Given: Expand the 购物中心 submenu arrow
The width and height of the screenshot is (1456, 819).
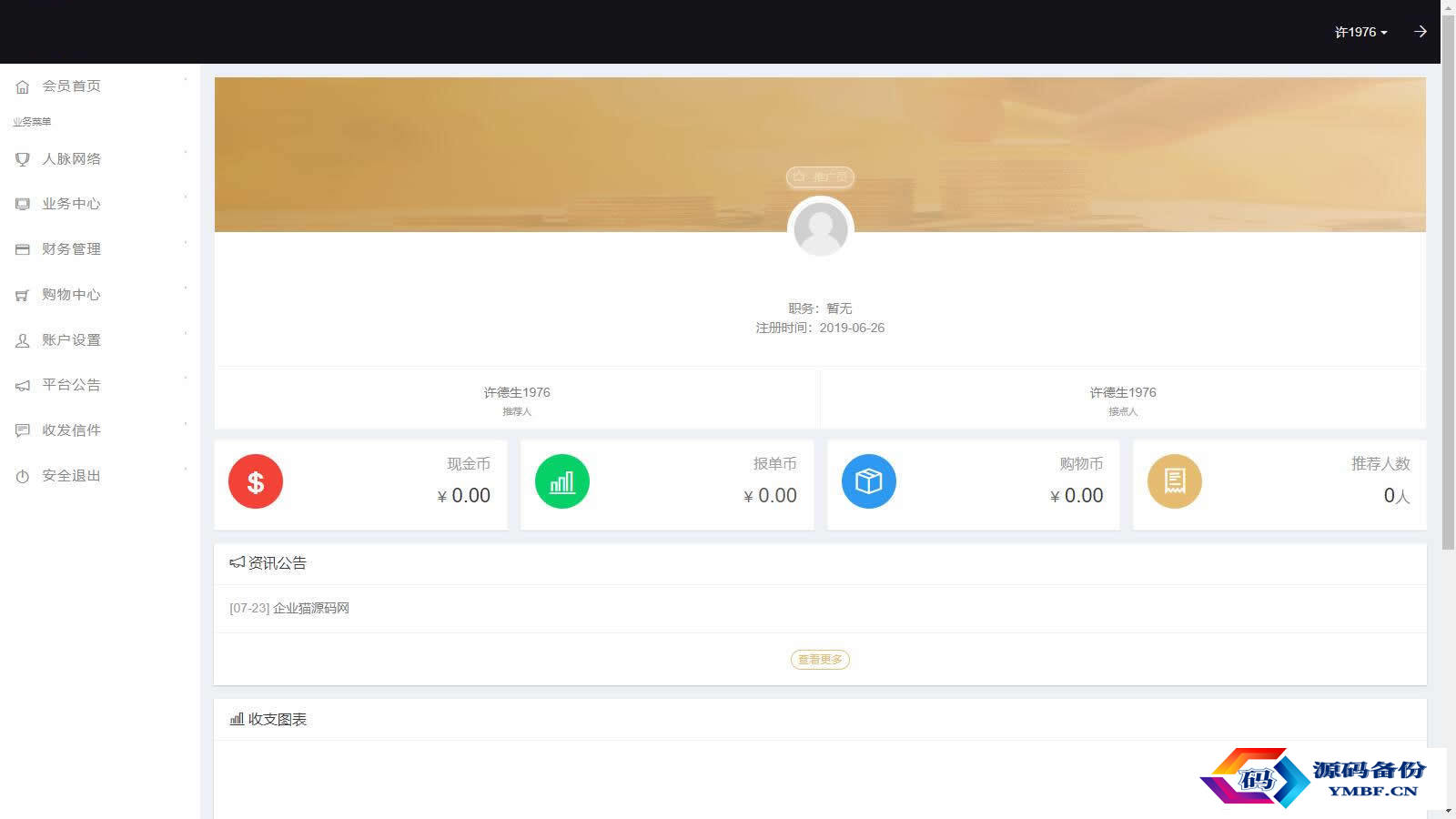Looking at the screenshot, I should coord(186,288).
